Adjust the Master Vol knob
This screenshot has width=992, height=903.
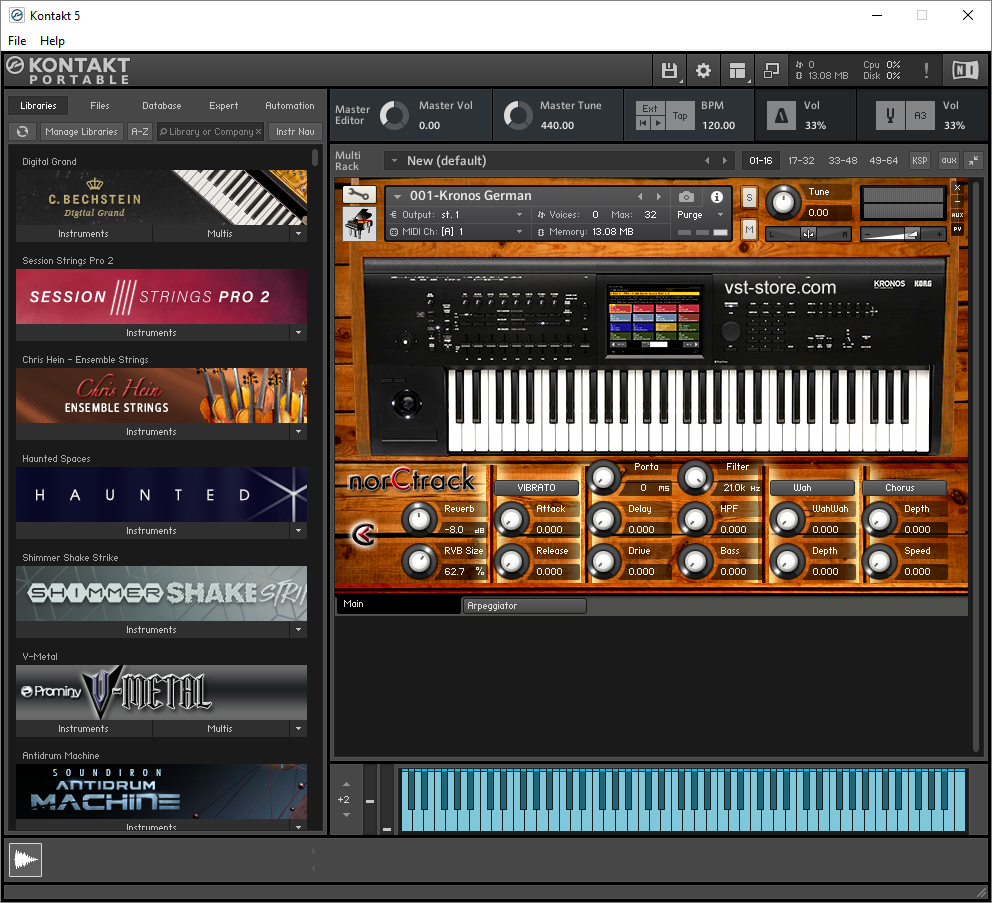pos(394,116)
